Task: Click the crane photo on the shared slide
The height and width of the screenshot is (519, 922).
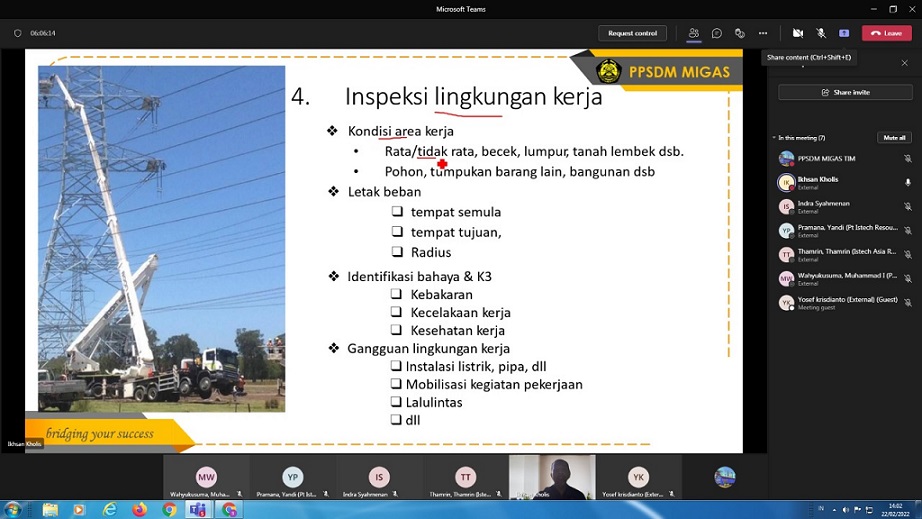Action: pyautogui.click(x=162, y=239)
